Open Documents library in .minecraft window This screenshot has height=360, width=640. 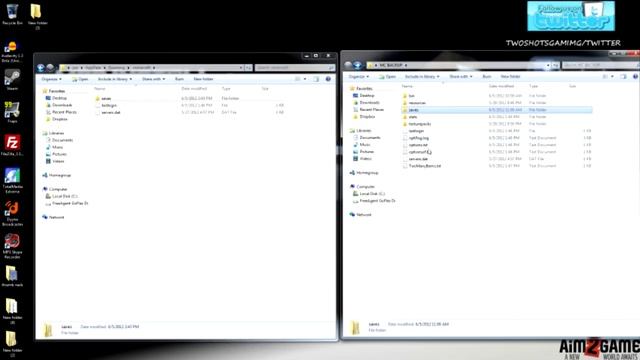pos(62,140)
